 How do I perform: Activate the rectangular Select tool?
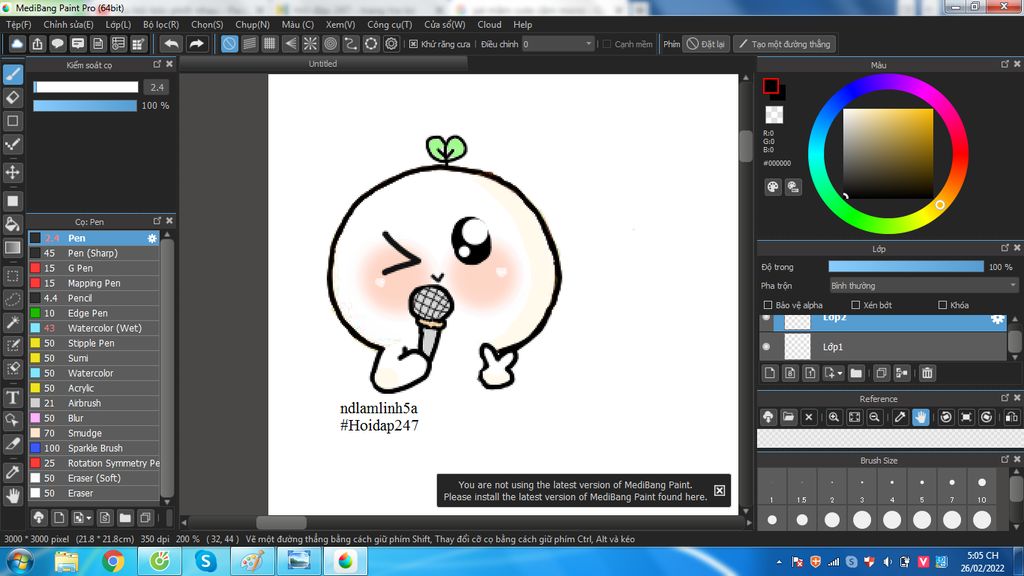coord(13,276)
